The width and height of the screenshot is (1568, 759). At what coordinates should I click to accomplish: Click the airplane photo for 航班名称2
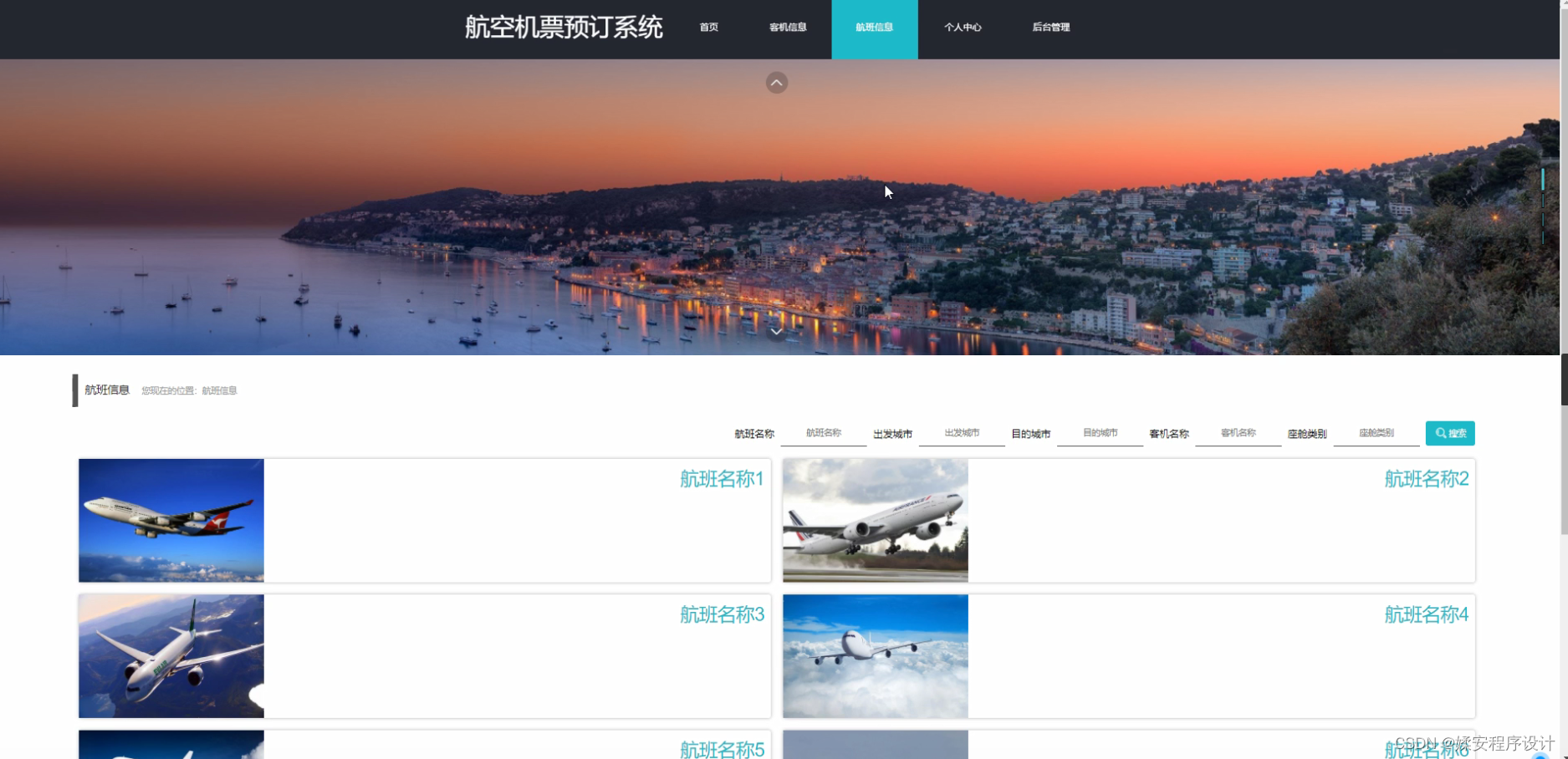coord(876,520)
